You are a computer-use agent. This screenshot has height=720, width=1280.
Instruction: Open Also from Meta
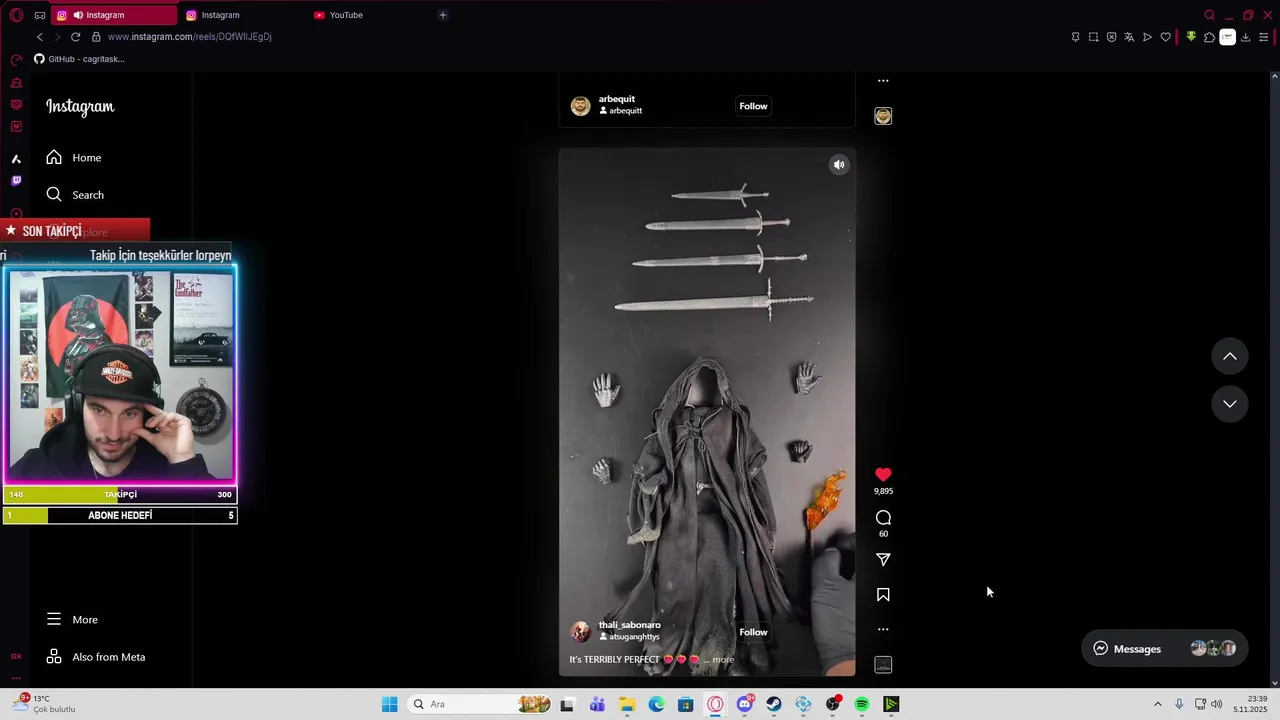coord(96,657)
